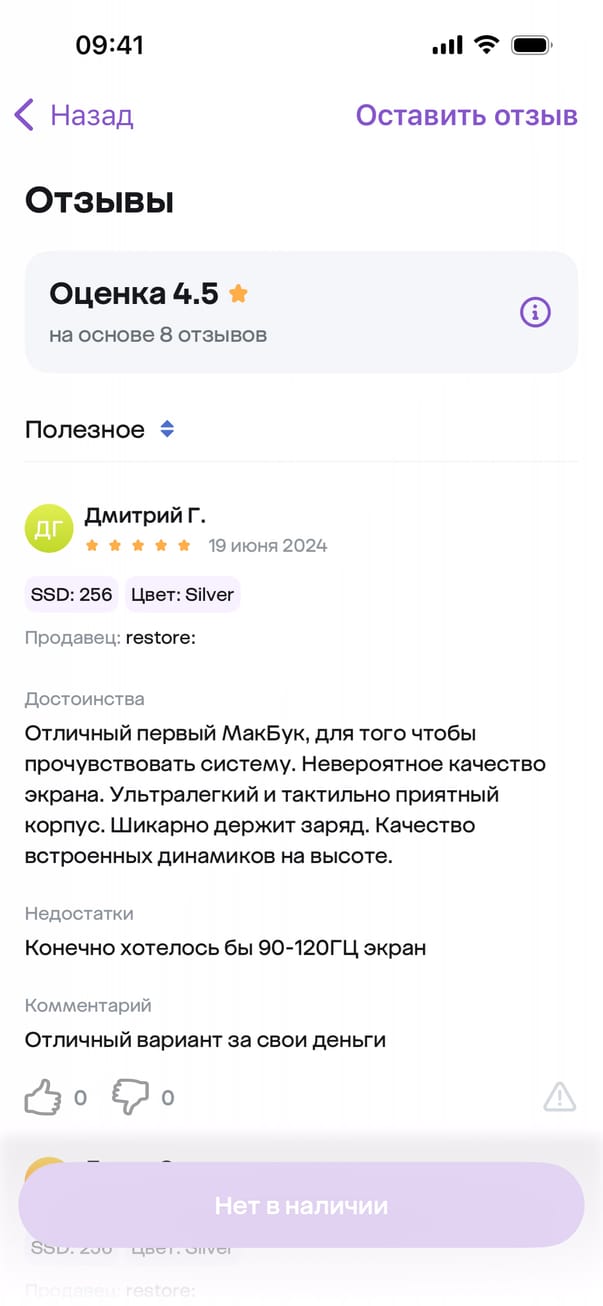Dislike the review with thumbs down
The height and width of the screenshot is (1306, 603).
pos(130,1097)
